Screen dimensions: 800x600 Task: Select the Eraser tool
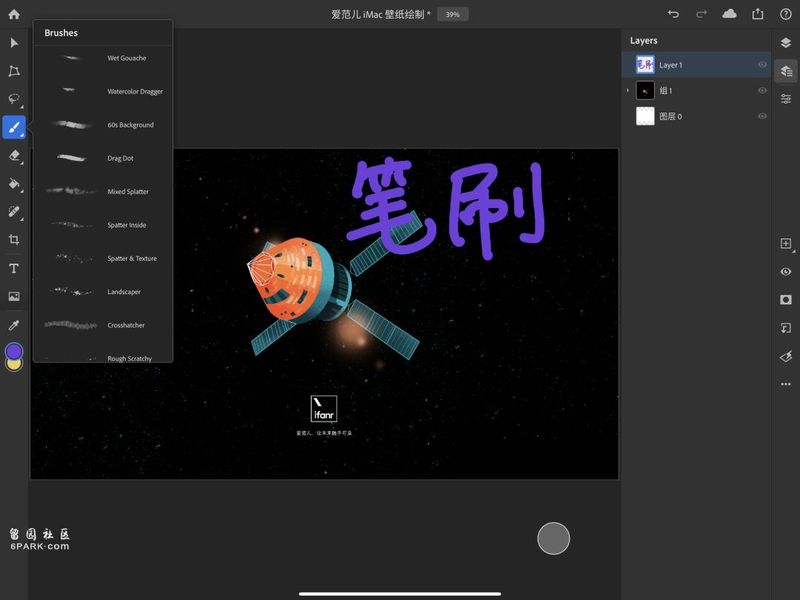14,155
